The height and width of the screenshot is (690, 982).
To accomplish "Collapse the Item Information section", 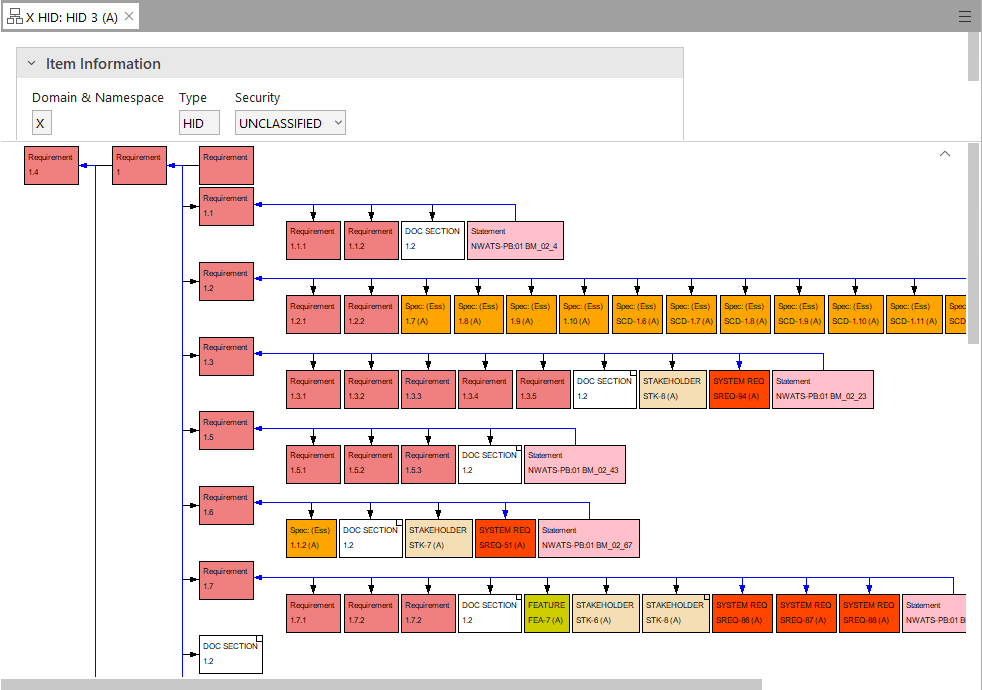I will pos(31,63).
